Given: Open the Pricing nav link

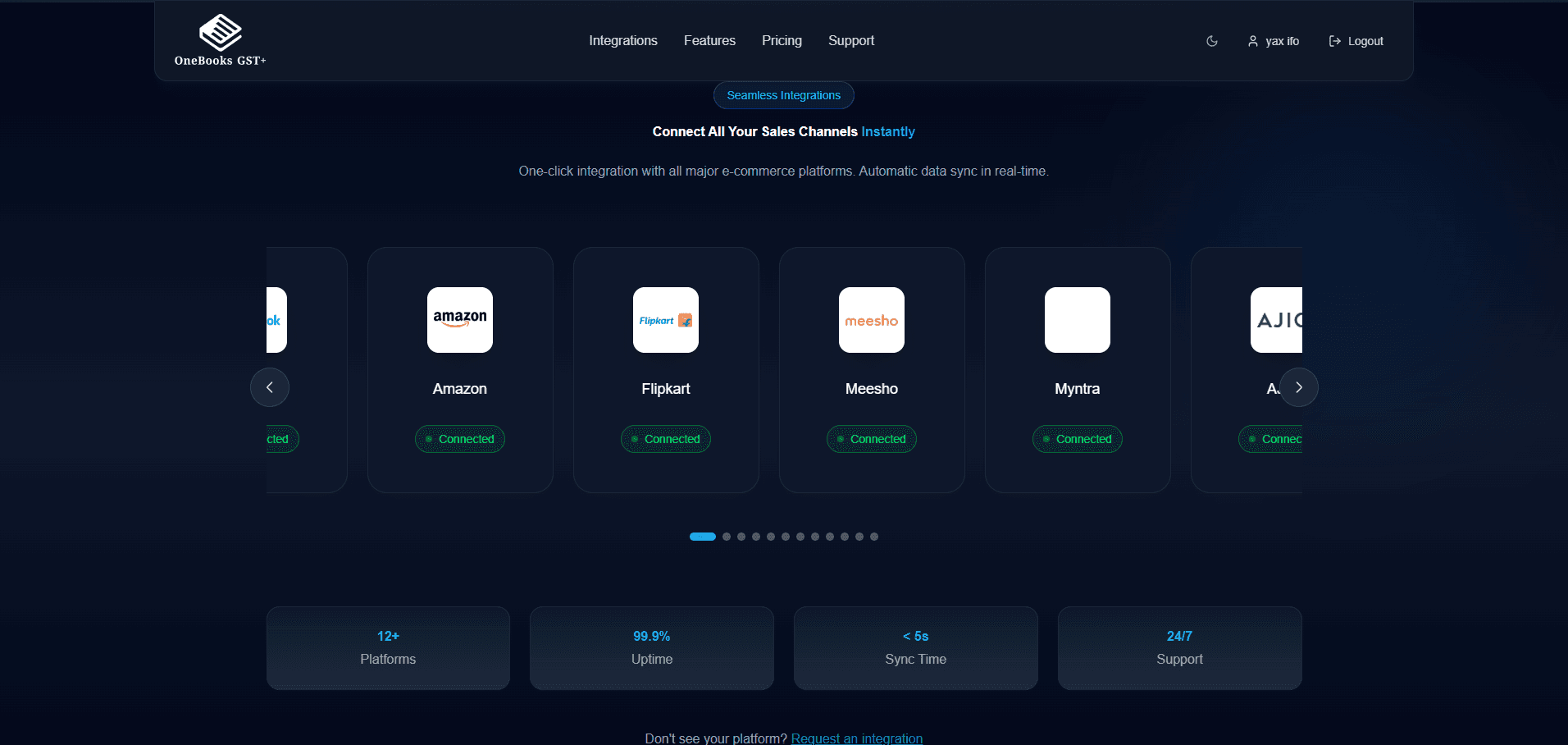Looking at the screenshot, I should click(x=782, y=41).
